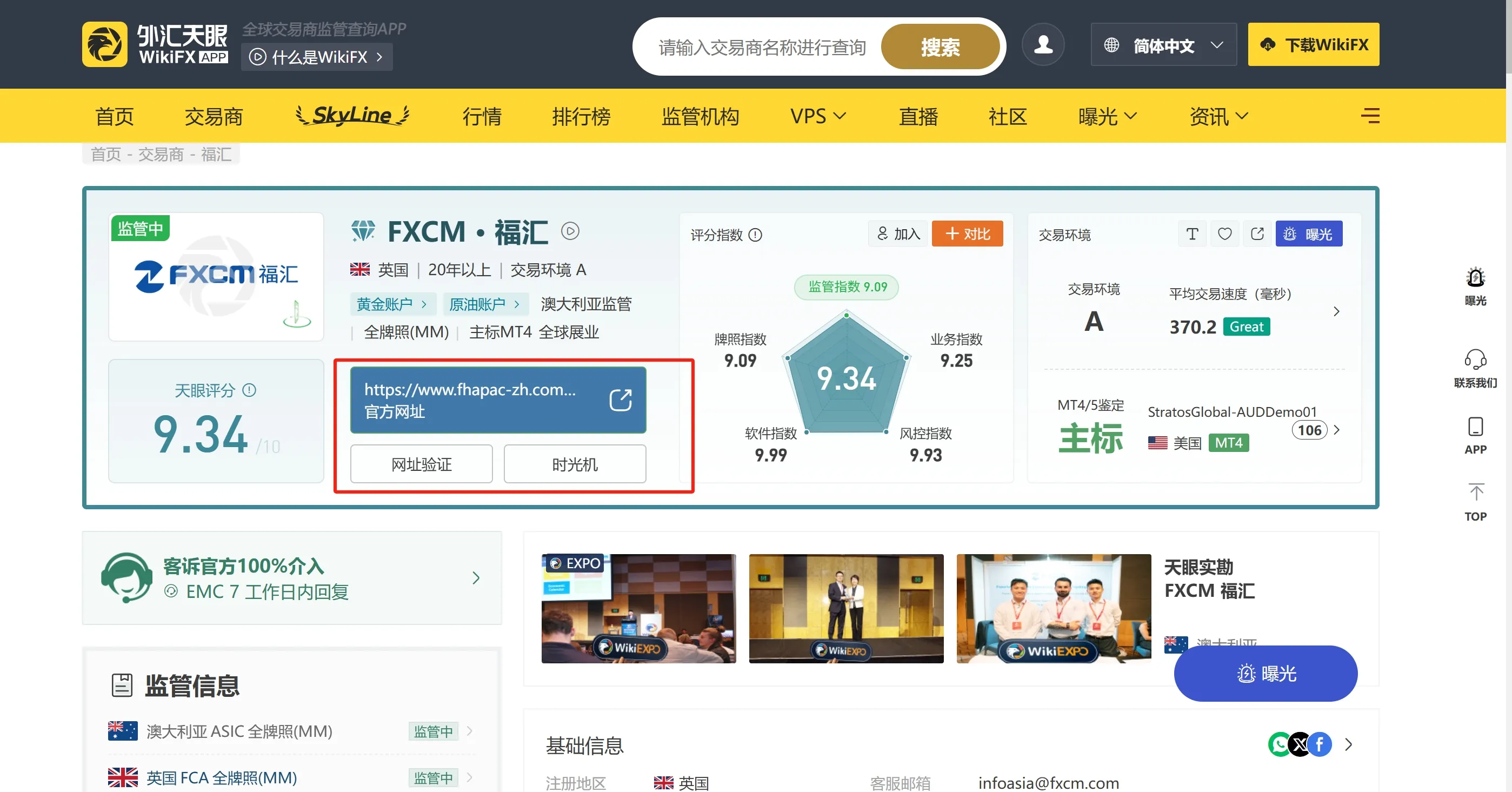Open the Facebook social icon
1512x792 pixels.
click(x=1320, y=744)
